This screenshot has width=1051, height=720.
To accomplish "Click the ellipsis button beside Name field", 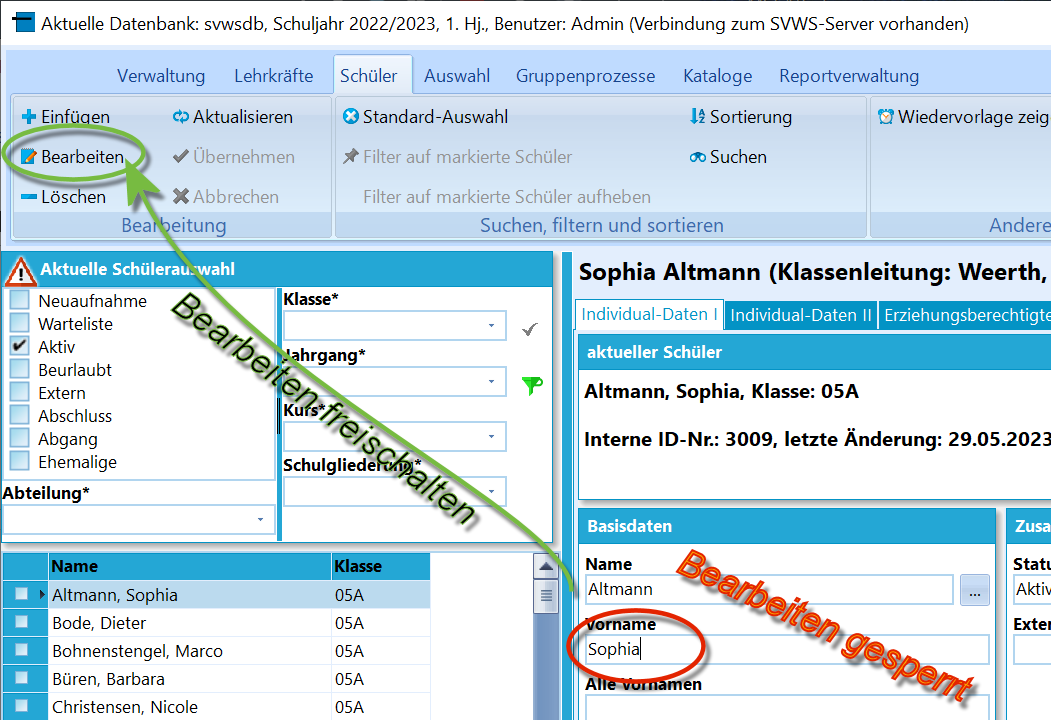I will (x=975, y=590).
